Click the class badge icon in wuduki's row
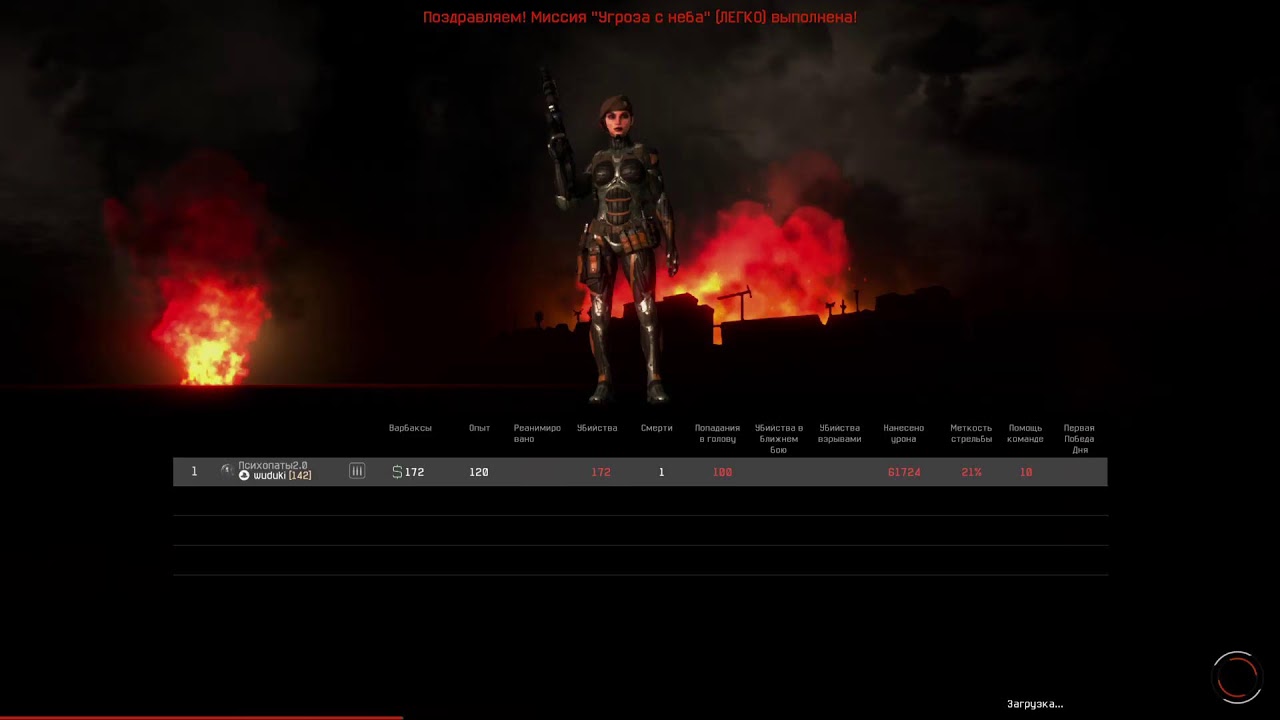1280x720 pixels. tap(357, 471)
